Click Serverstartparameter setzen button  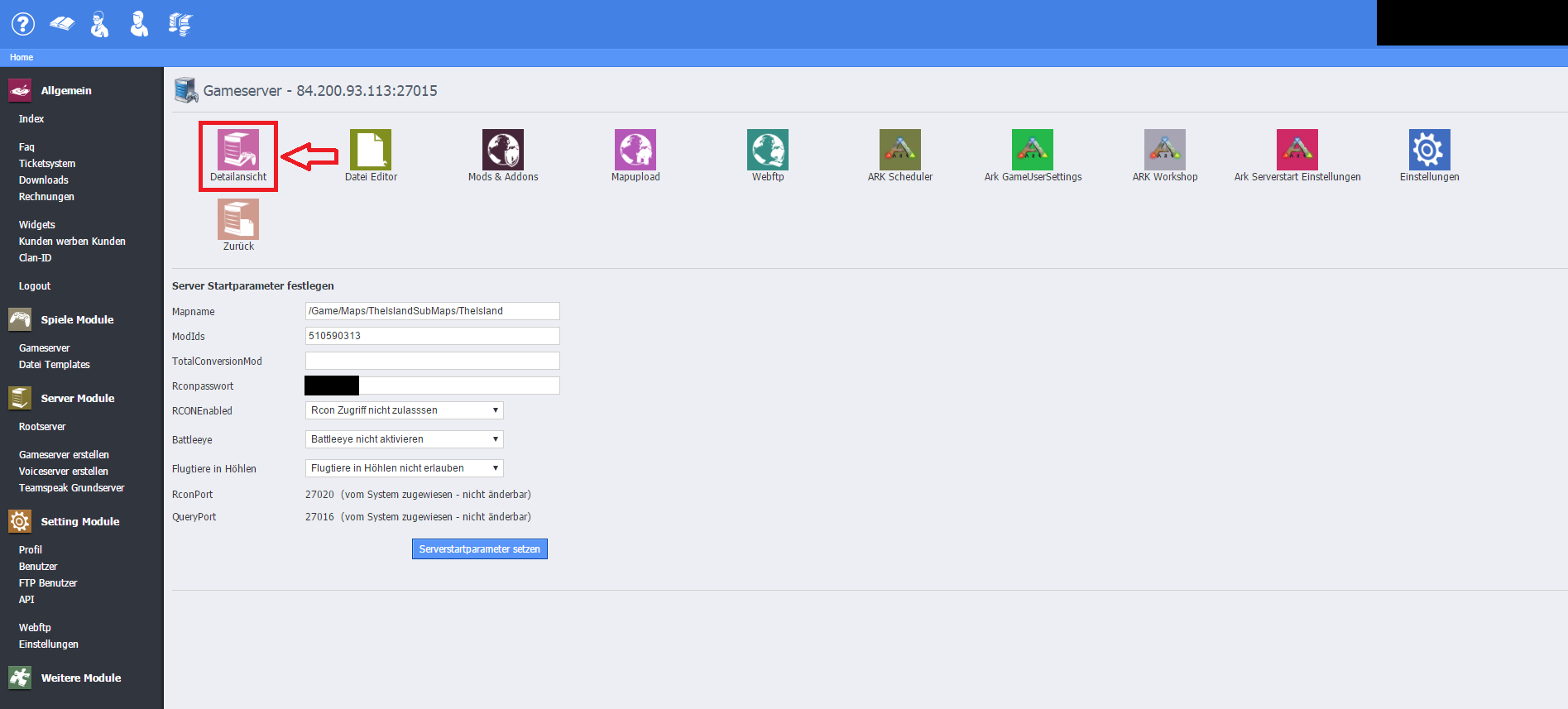tap(479, 549)
